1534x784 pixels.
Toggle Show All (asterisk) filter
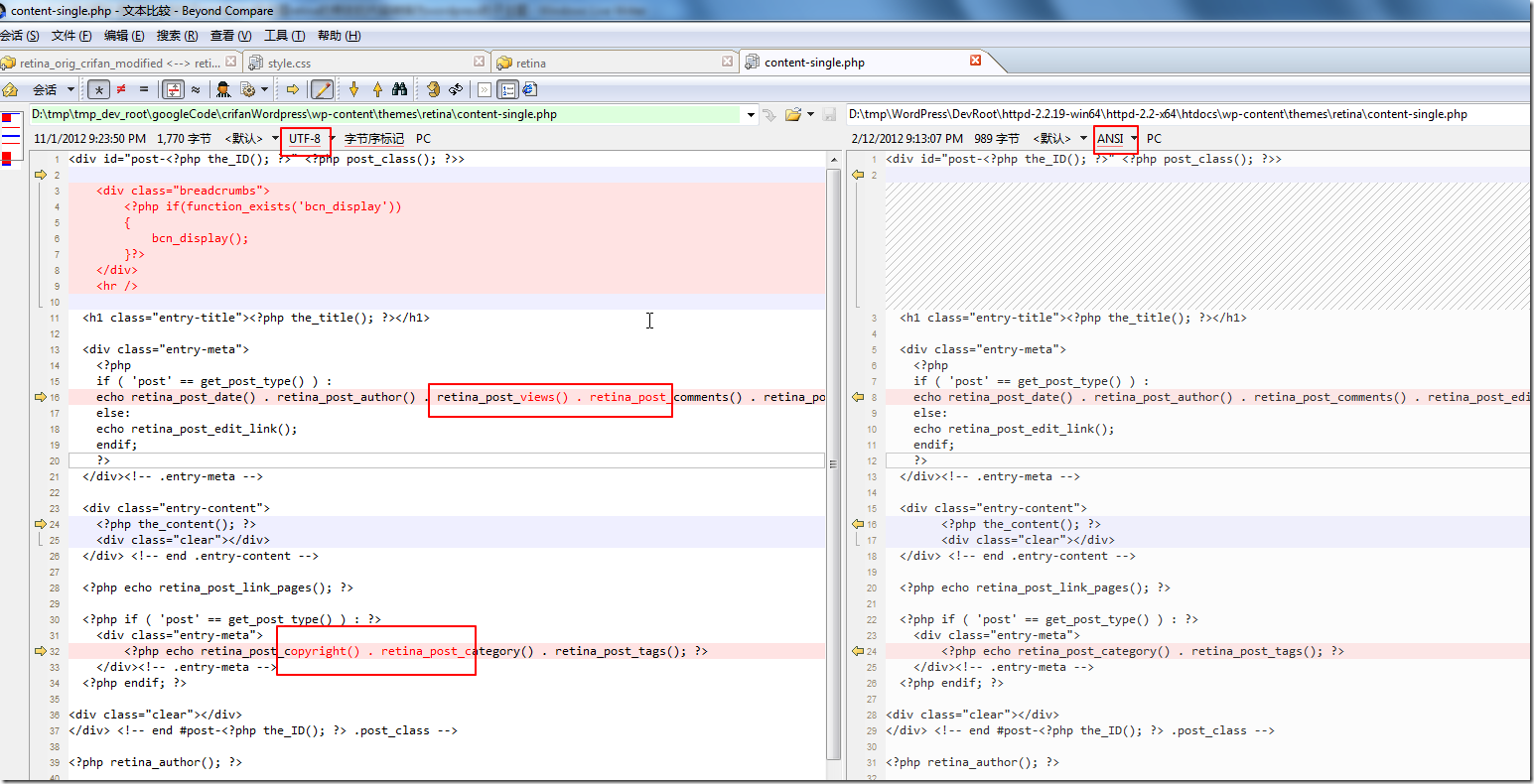pos(98,89)
